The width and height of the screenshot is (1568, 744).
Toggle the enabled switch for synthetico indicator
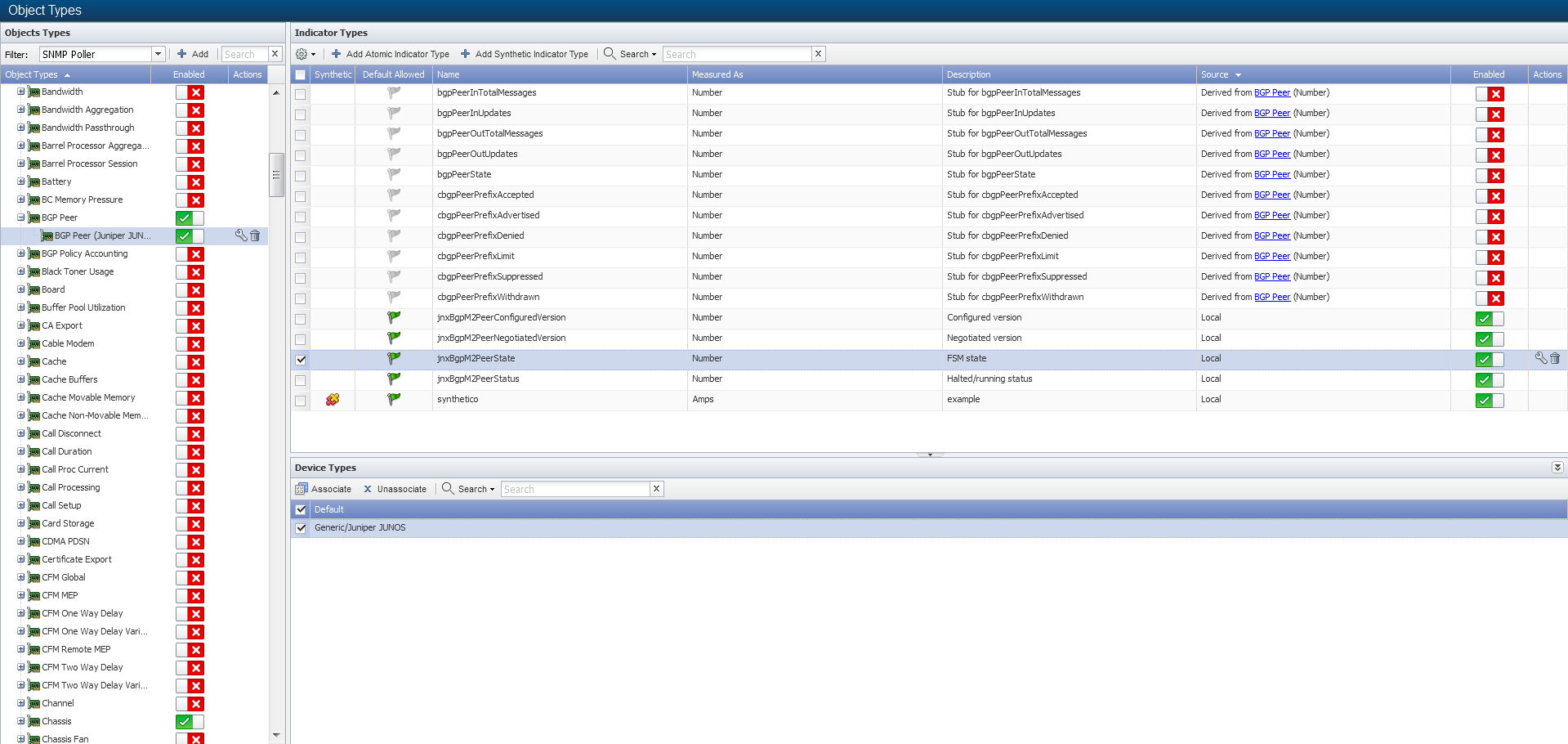[1490, 401]
